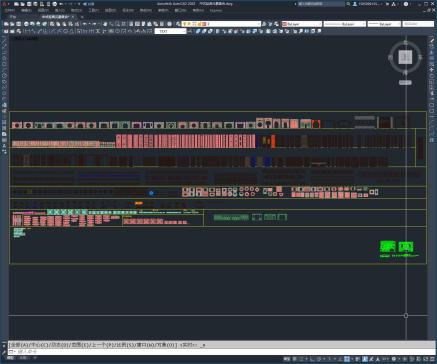Screen dimensions: 437x364
Task: Expand the layer list dropdown arrow
Action: click(258, 24)
